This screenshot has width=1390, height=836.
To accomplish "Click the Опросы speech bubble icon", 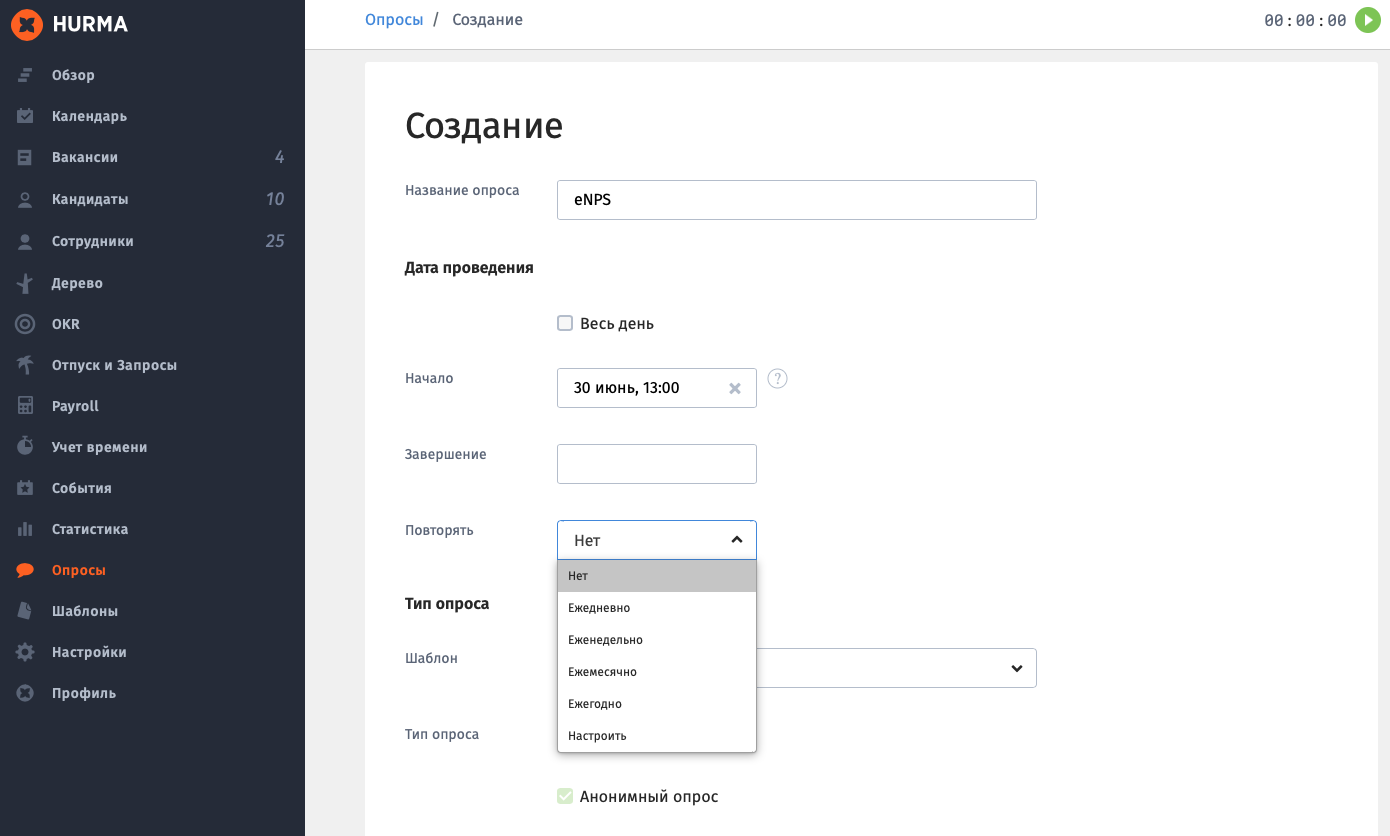I will pos(26,570).
